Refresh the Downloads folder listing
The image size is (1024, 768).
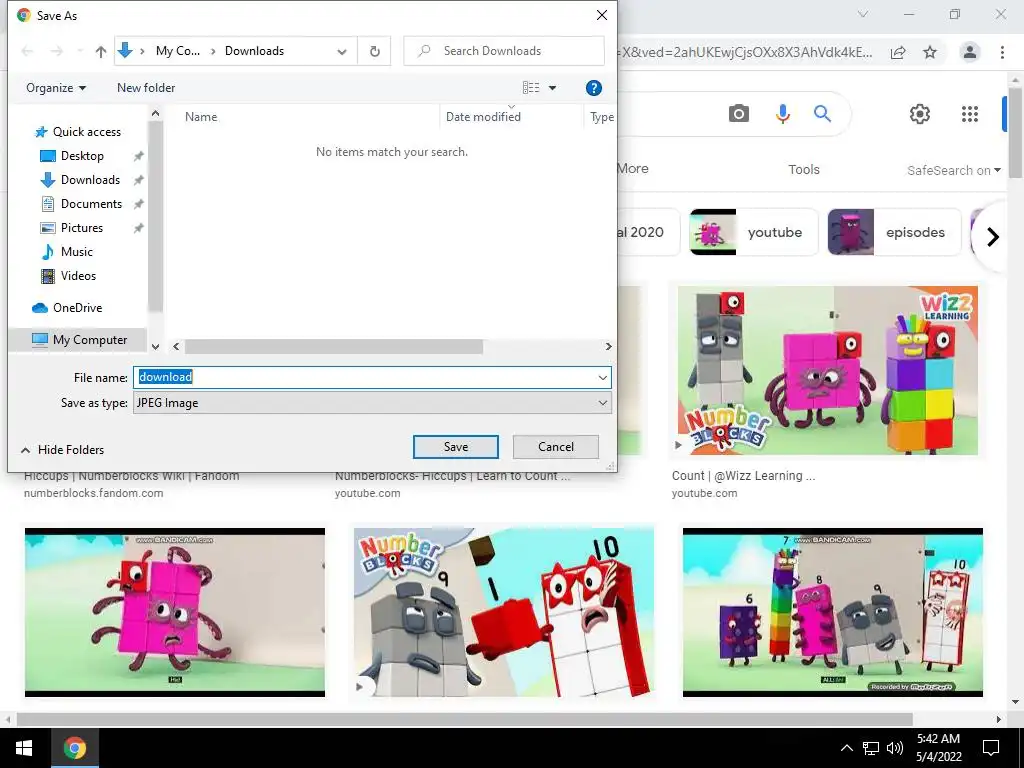(374, 52)
